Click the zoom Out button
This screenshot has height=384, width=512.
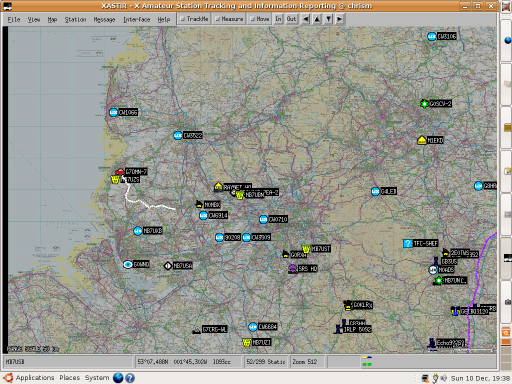pyautogui.click(x=291, y=19)
